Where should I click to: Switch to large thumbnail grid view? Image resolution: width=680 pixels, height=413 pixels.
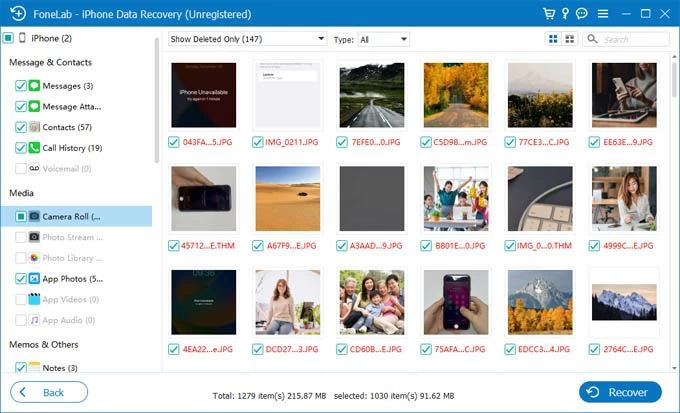point(553,39)
